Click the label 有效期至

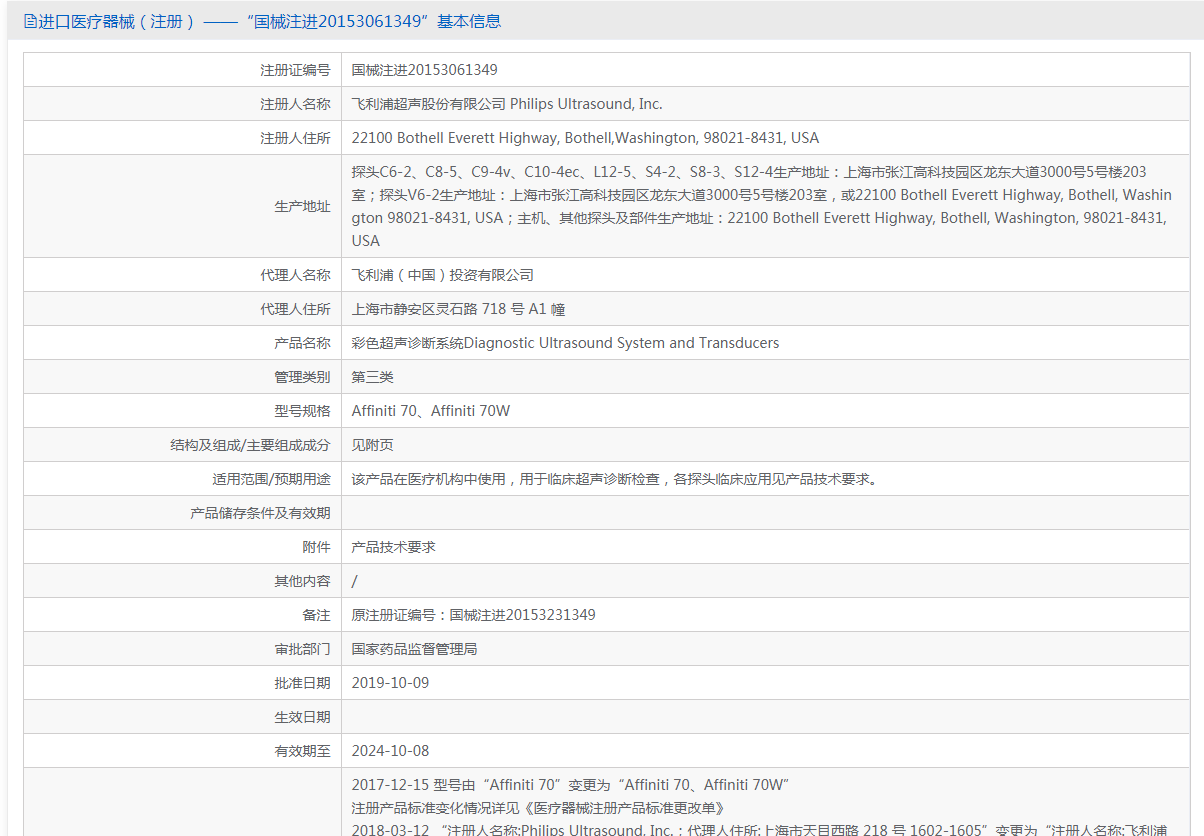(302, 751)
